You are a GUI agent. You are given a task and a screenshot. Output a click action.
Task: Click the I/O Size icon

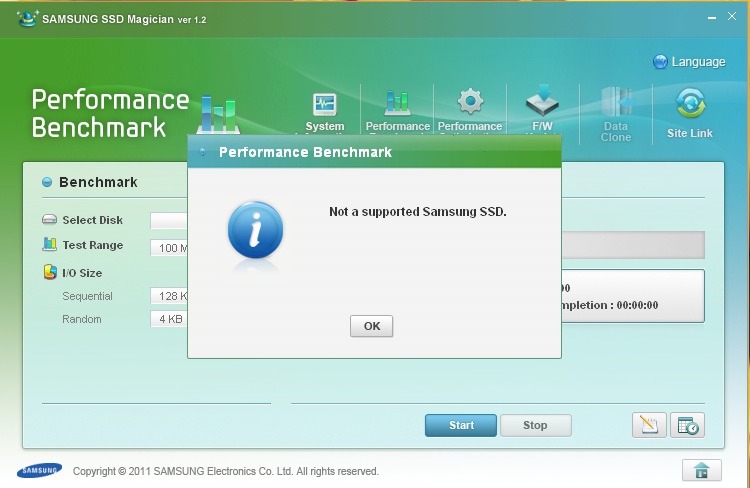[50, 272]
